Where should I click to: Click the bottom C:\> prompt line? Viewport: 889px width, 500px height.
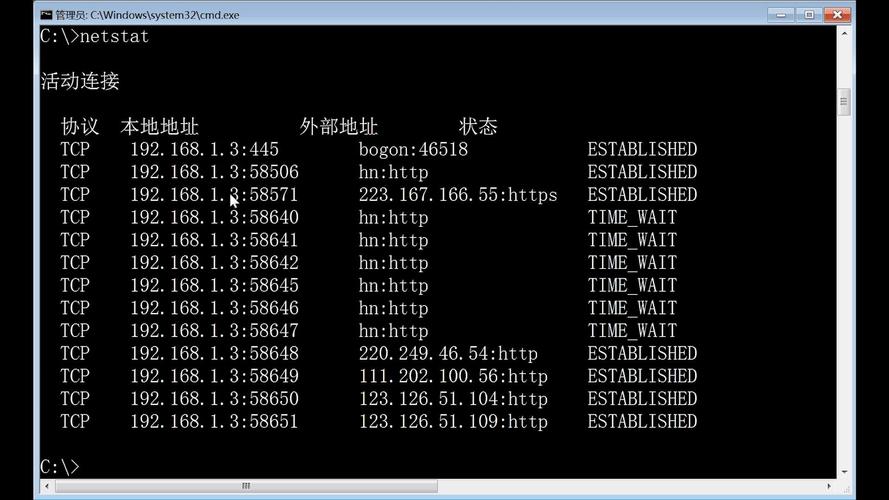60,467
